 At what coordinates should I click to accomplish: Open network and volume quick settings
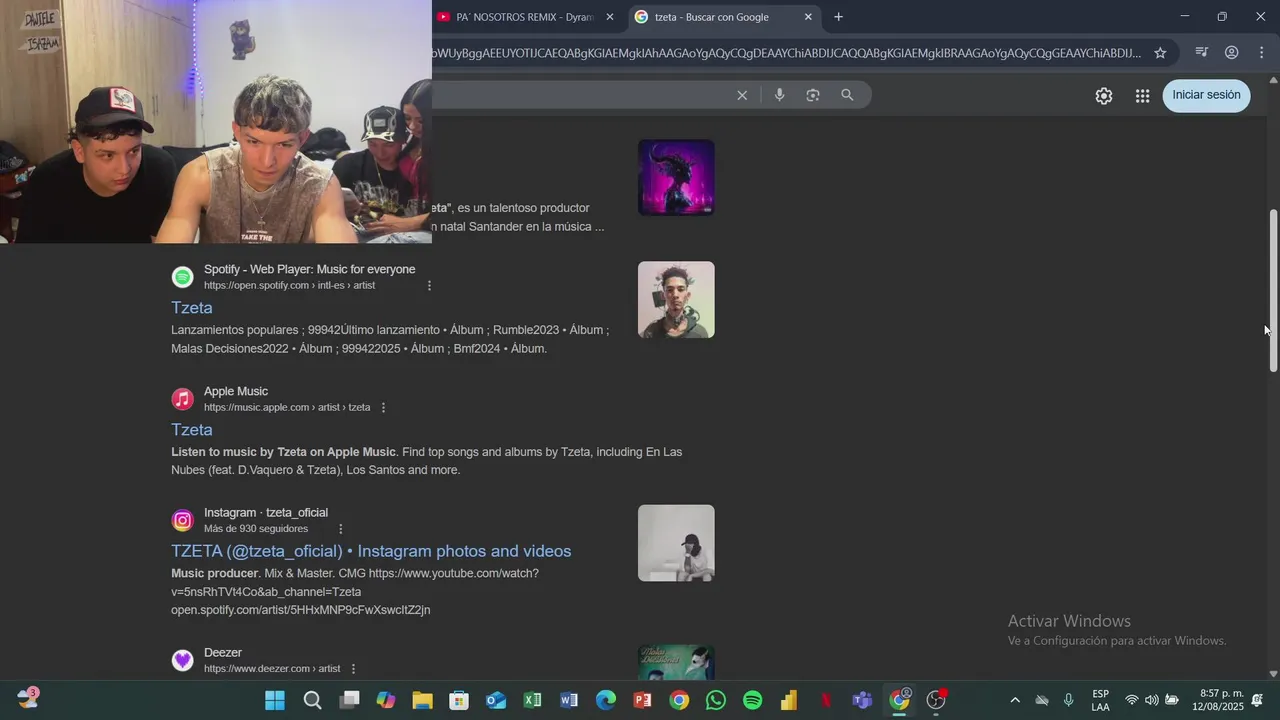click(1151, 700)
